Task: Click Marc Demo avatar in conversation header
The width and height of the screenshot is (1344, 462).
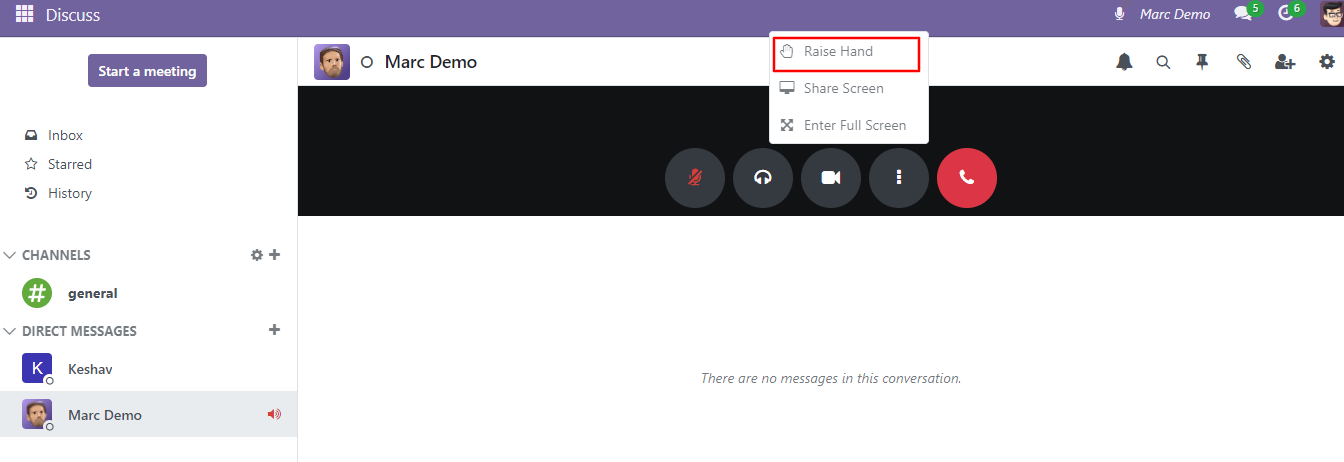Action: pos(332,62)
